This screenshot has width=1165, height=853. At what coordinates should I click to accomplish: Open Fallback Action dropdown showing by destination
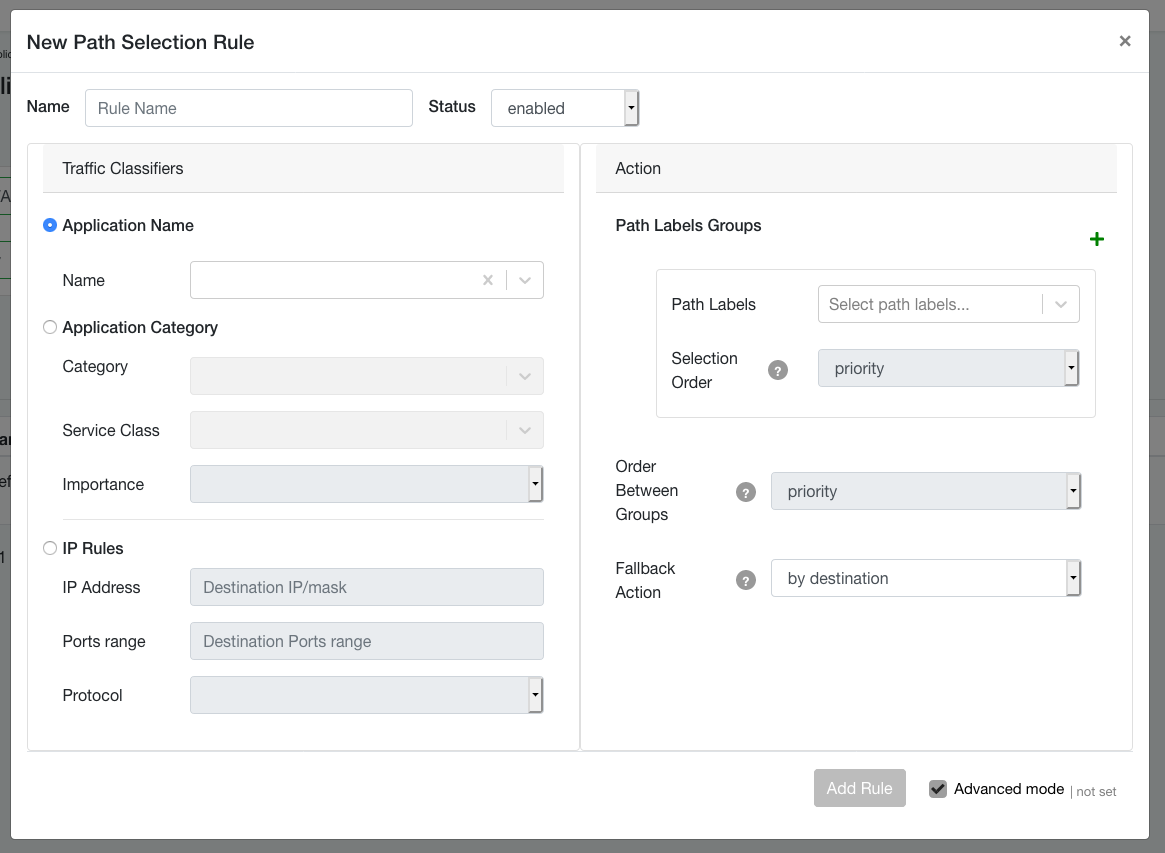(925, 579)
